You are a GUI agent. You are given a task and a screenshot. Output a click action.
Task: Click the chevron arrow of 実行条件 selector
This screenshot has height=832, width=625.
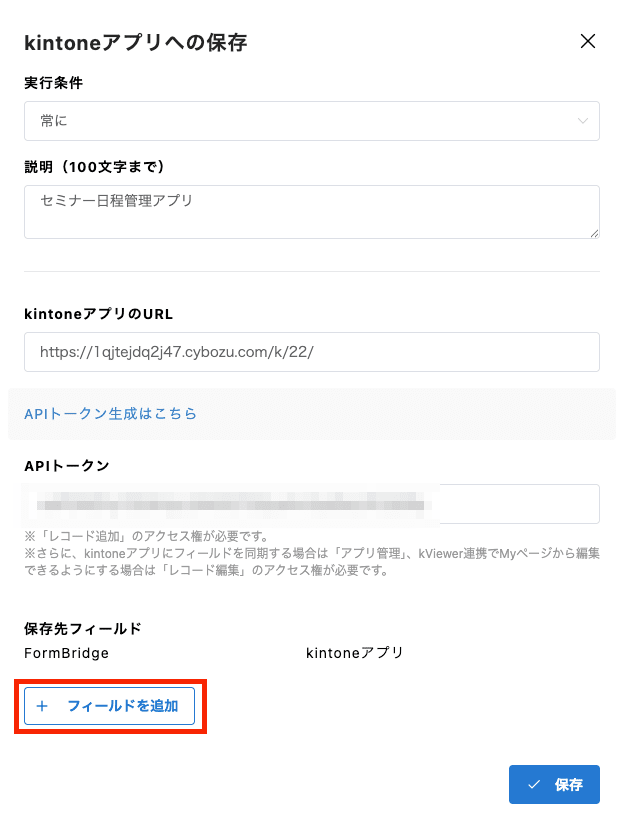pyautogui.click(x=583, y=121)
